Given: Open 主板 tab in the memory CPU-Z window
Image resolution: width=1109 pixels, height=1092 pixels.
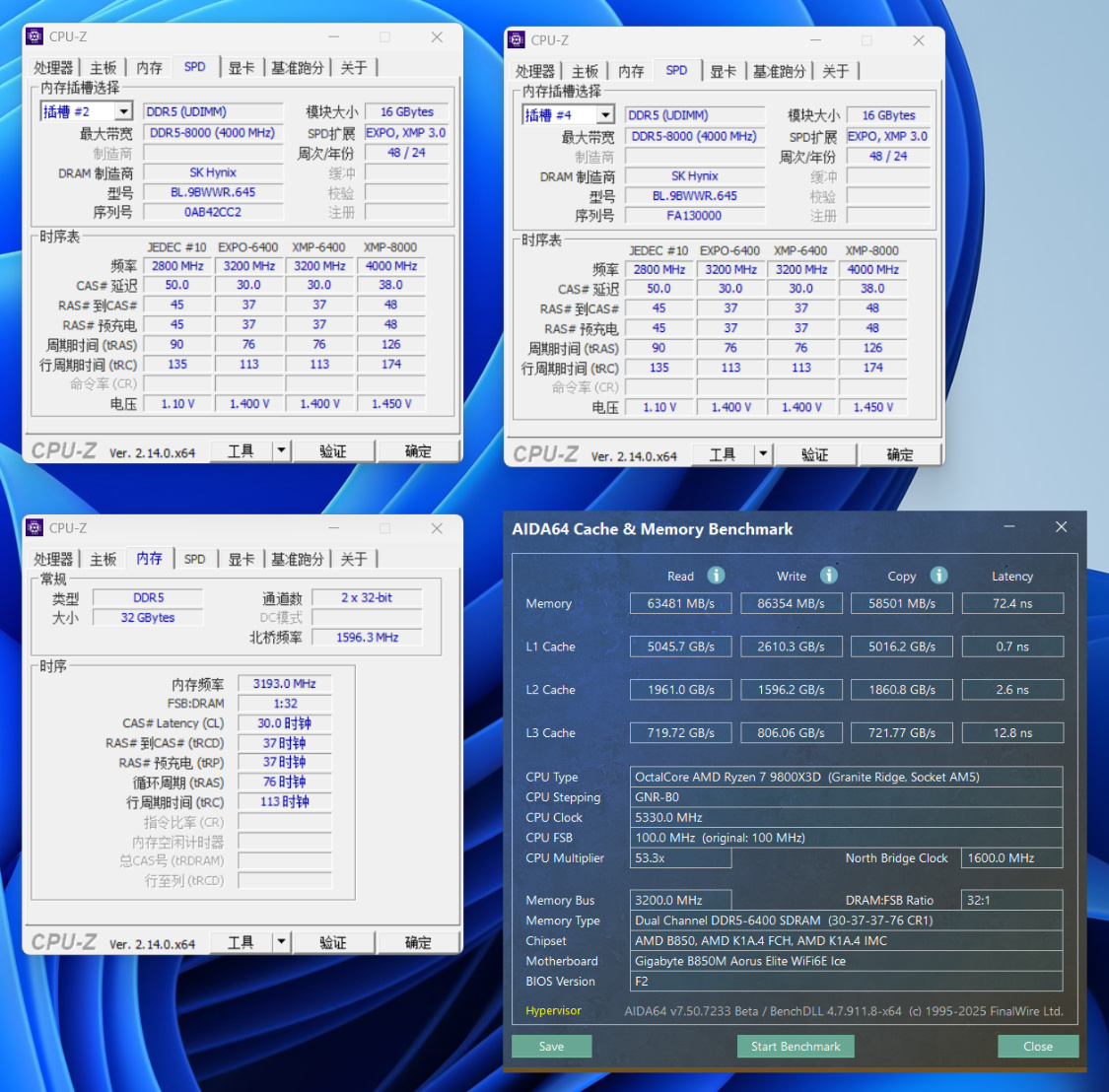Looking at the screenshot, I should pyautogui.click(x=104, y=560).
